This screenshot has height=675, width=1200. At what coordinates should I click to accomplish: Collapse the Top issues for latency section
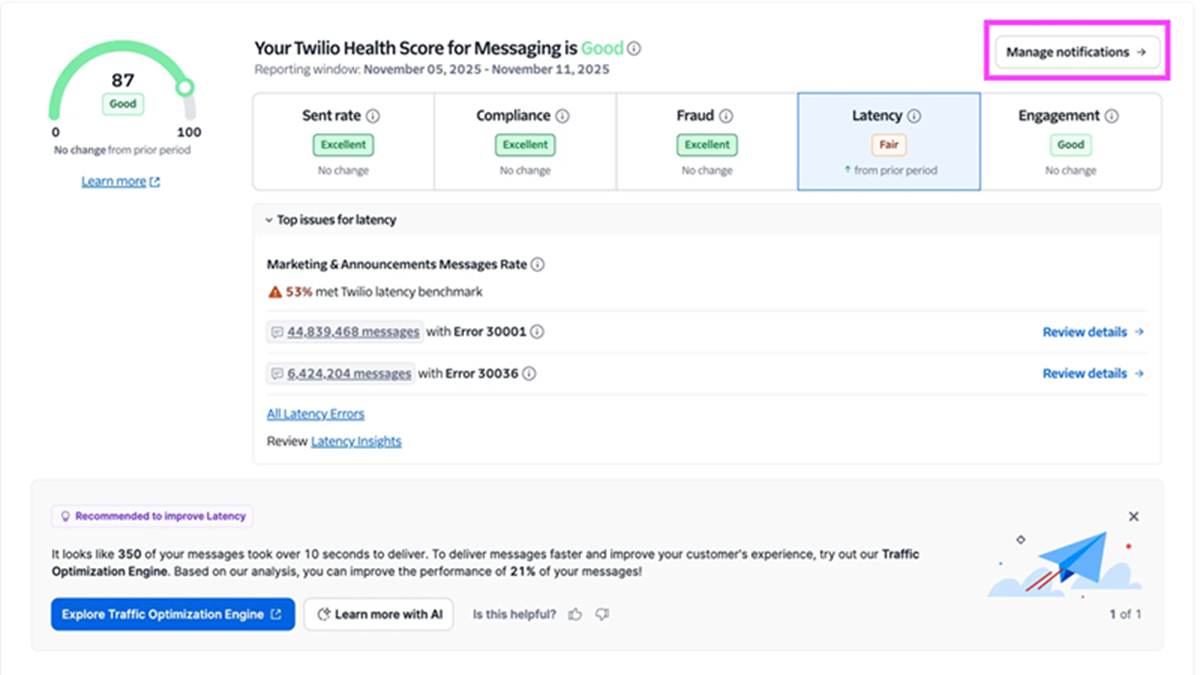[268, 219]
